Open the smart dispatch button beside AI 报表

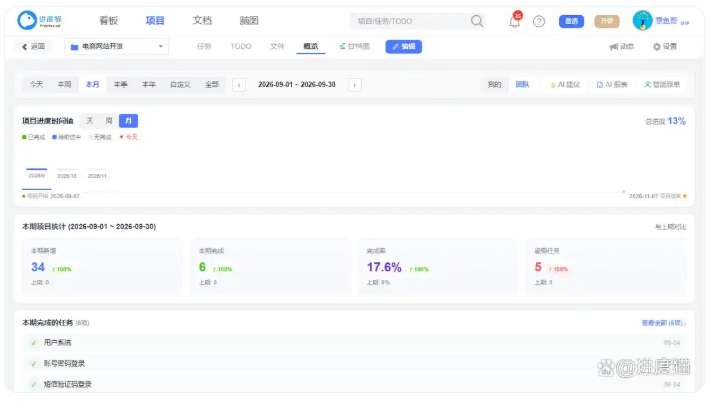tap(662, 84)
